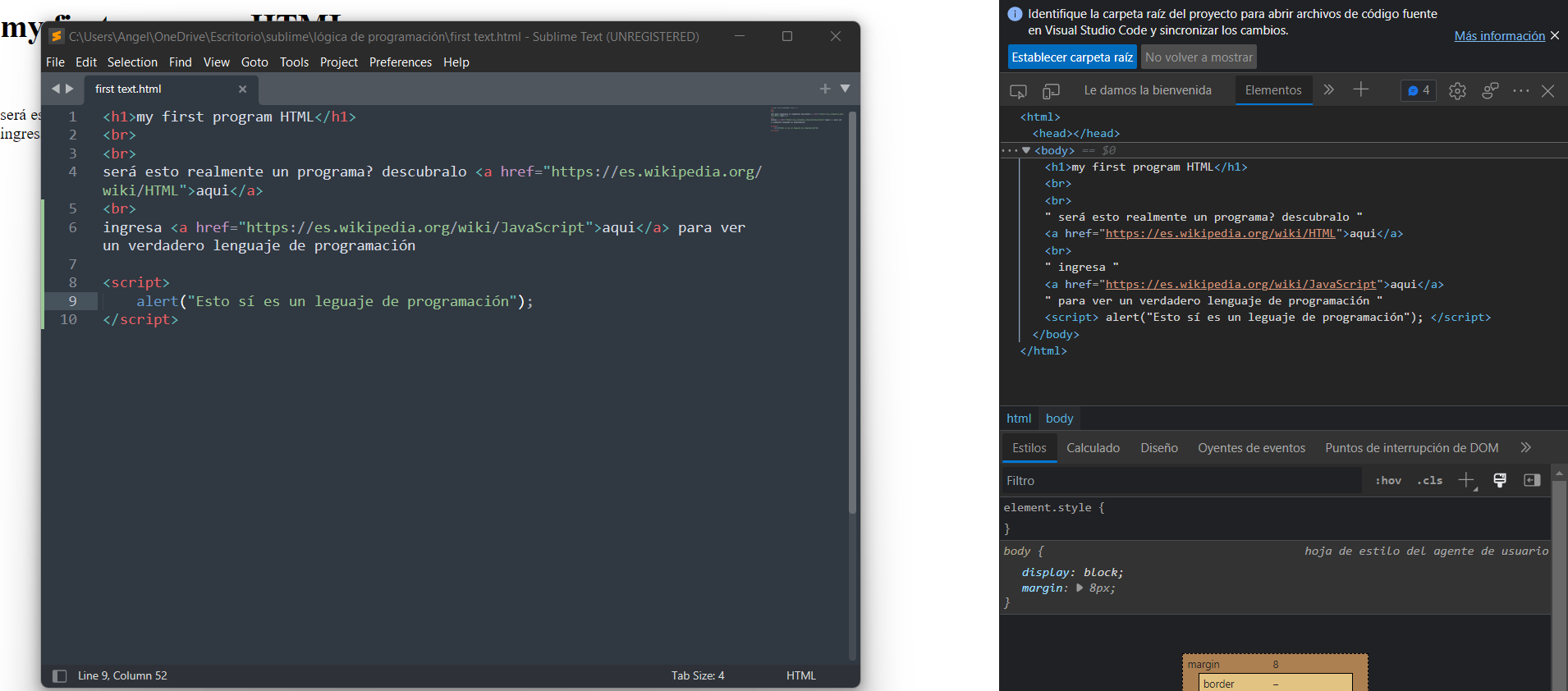The image size is (1568, 691).
Task: Select the html breadcrumb
Action: click(x=1019, y=419)
